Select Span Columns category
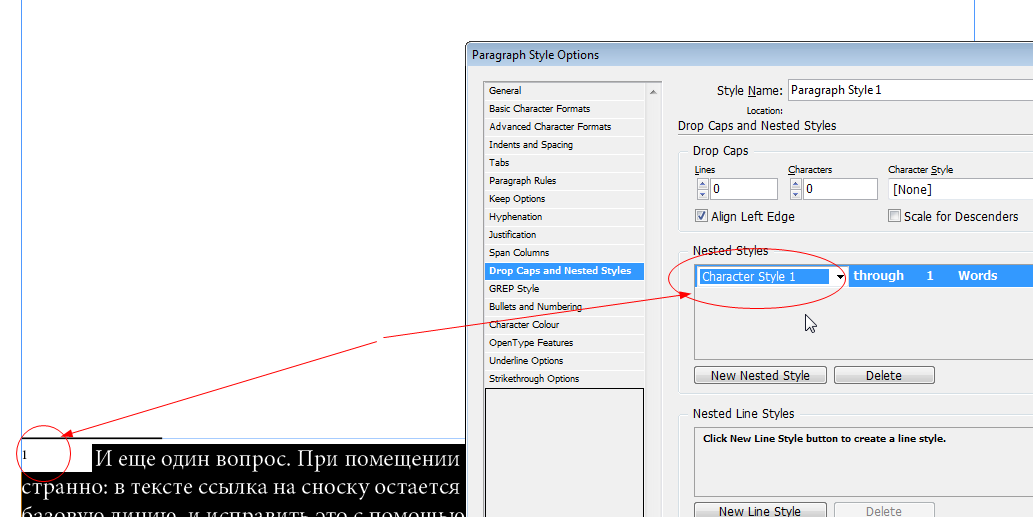Viewport: 1033px width, 517px height. point(564,252)
